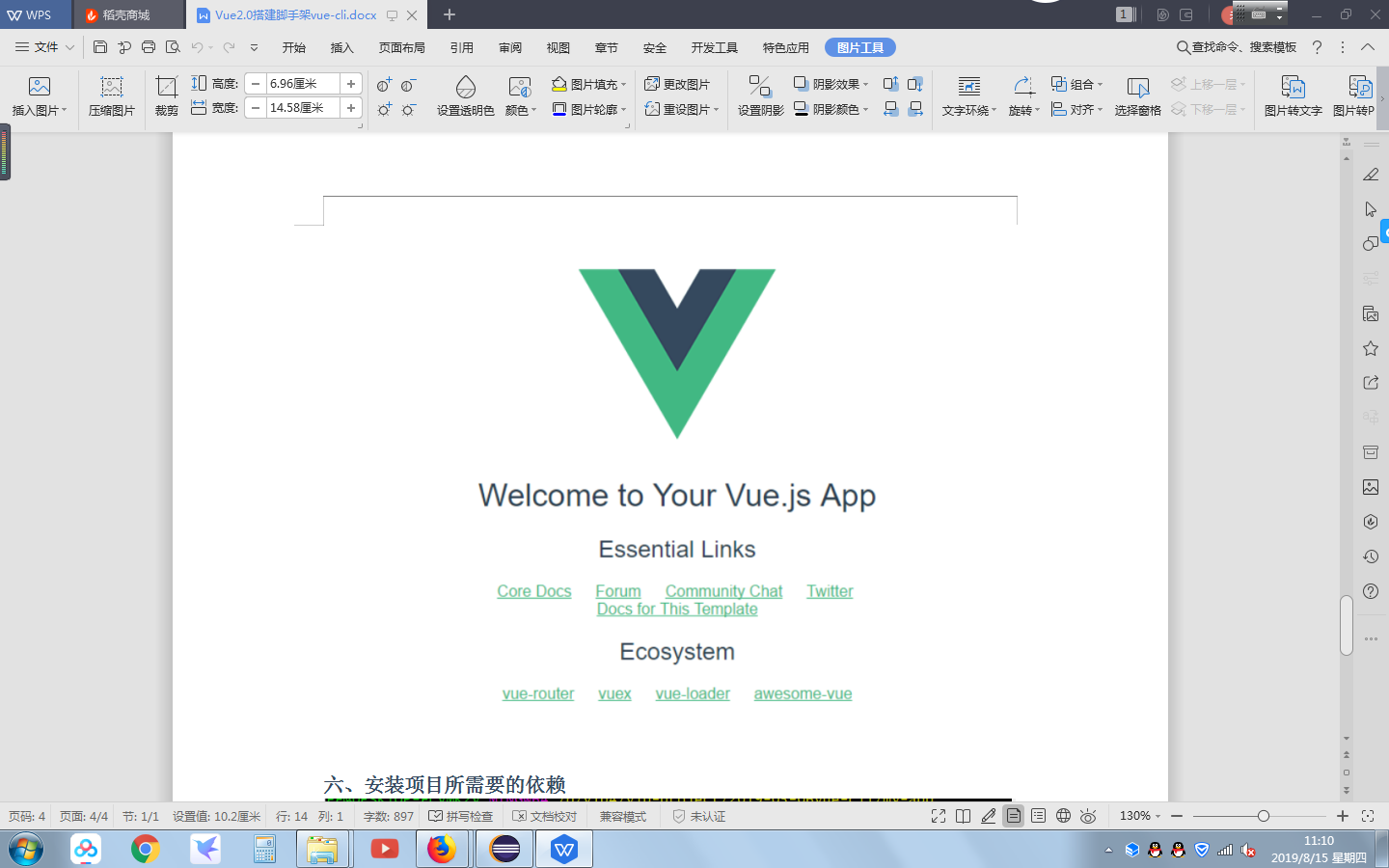Open the 阴影效果 shadow effect dropdown

pos(831,84)
